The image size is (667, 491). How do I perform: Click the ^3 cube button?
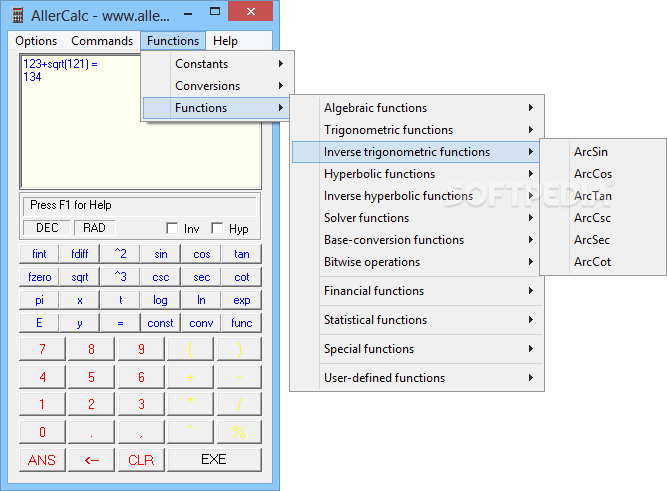[x=120, y=277]
